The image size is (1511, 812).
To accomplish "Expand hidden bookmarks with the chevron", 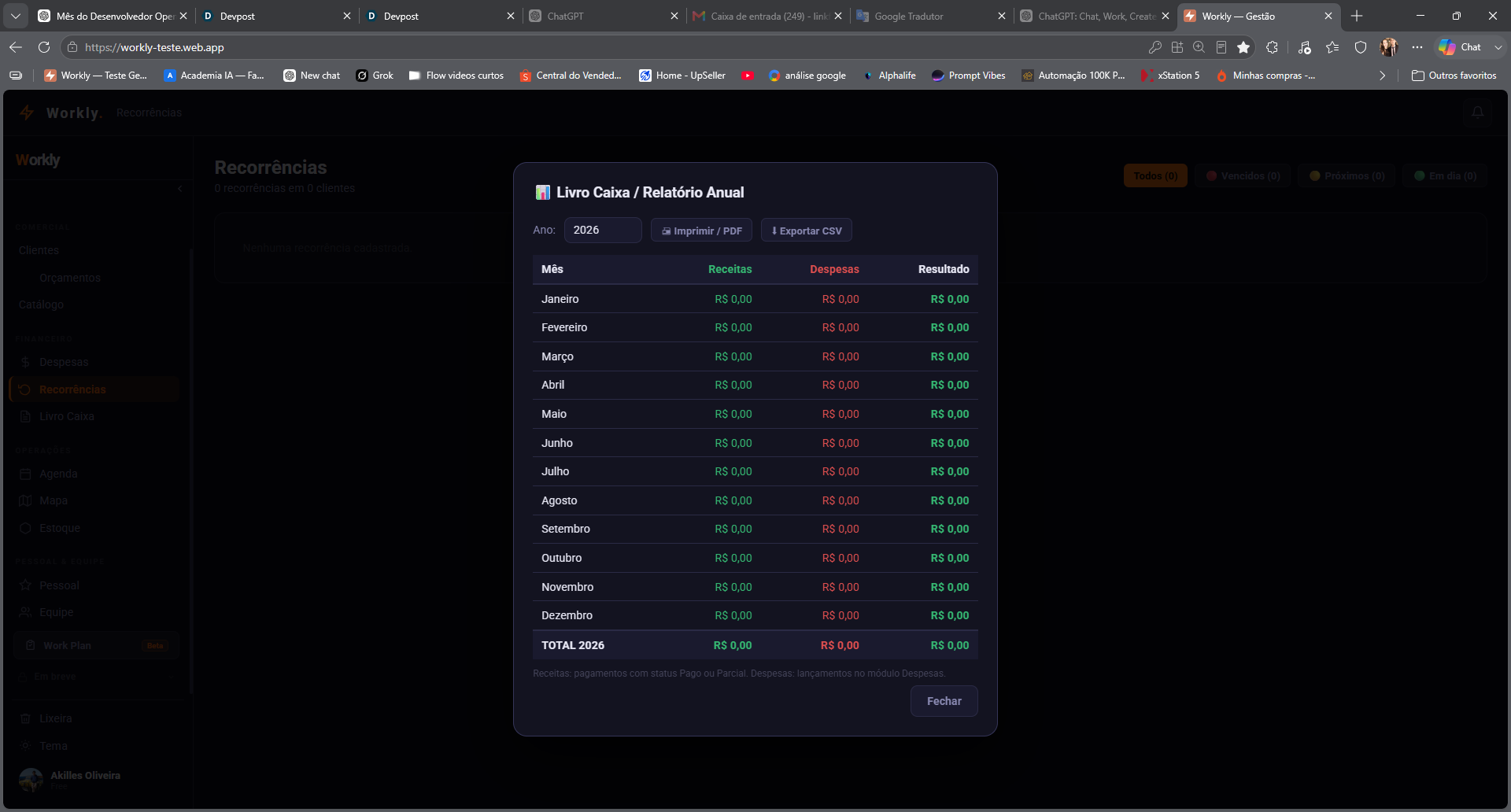I will pyautogui.click(x=1382, y=76).
